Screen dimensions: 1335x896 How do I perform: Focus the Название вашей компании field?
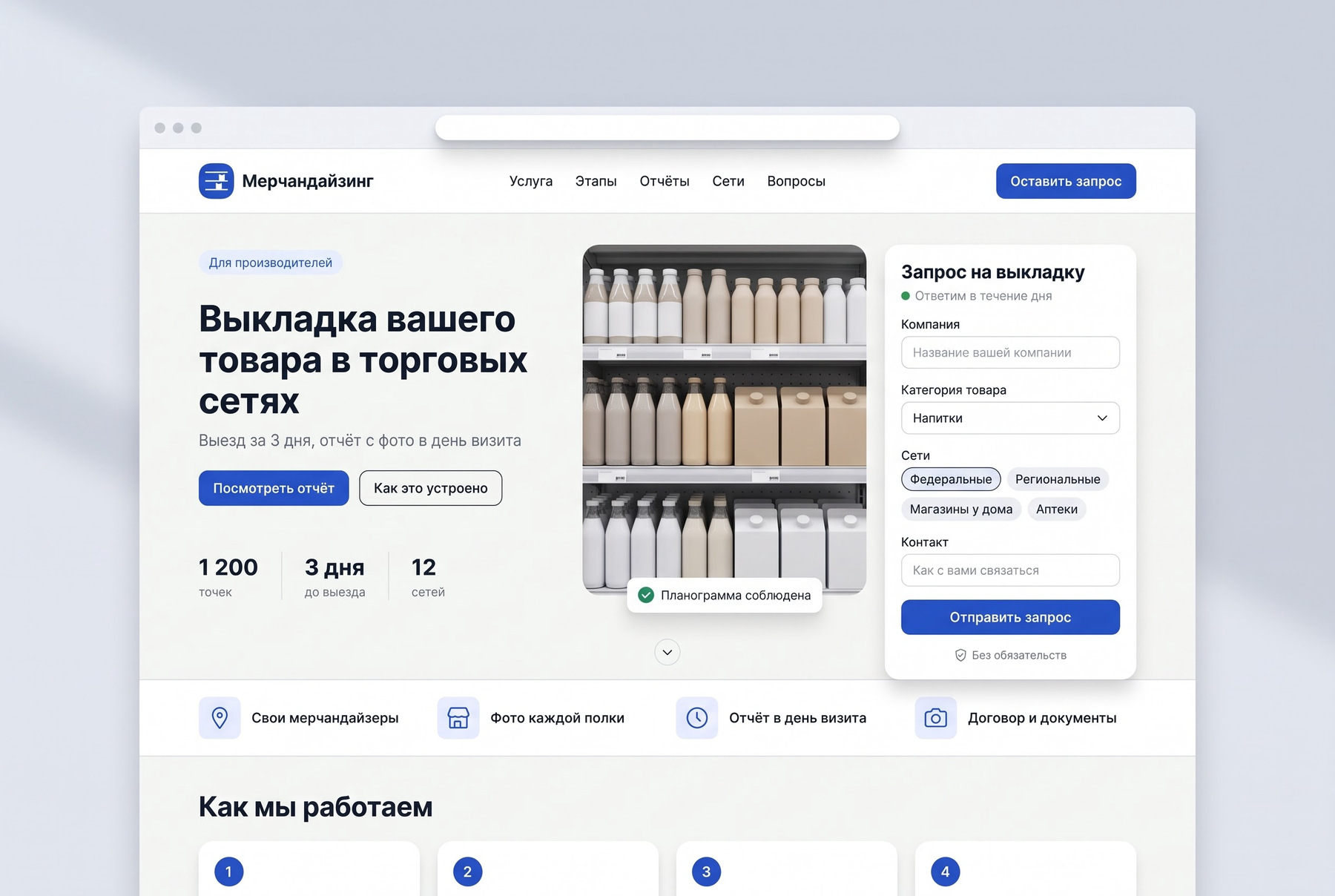coord(1010,352)
